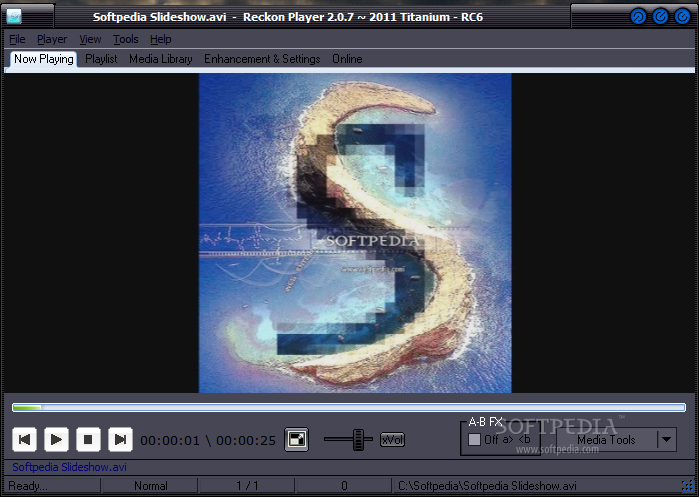The image size is (699, 497).
Task: Click the Ready... status text
Action: [x=28, y=486]
